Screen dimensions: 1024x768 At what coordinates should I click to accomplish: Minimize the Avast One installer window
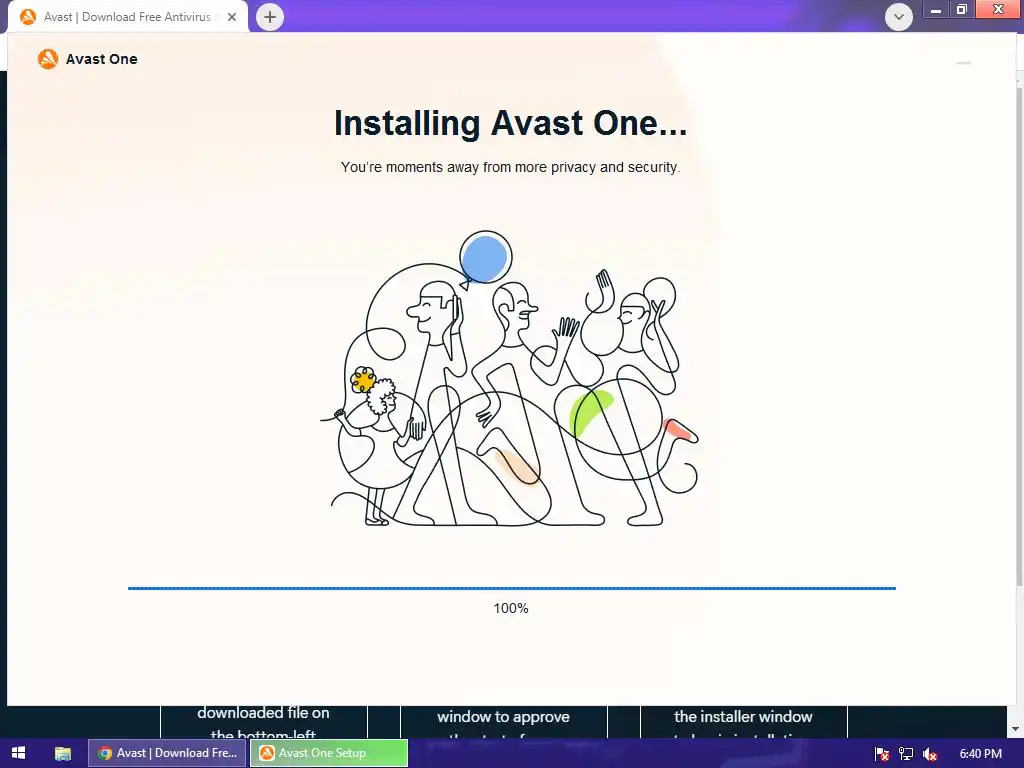[963, 63]
